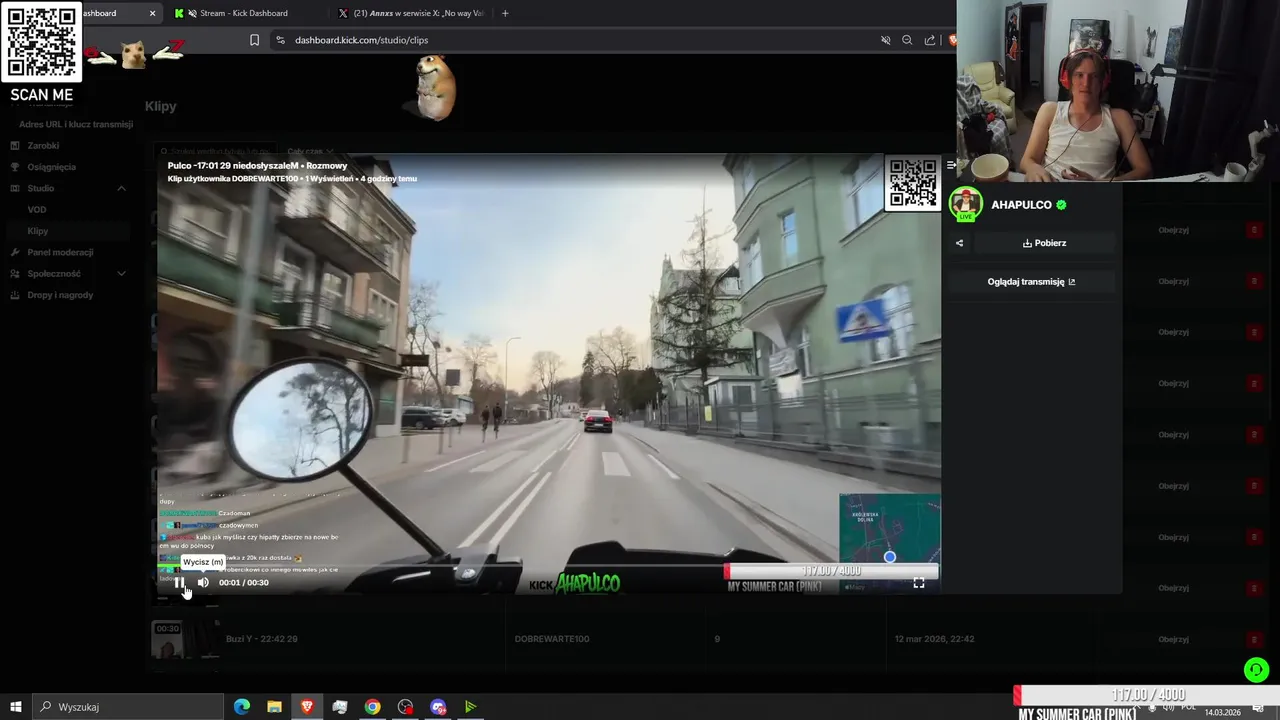Open the green support chat bubble
The width and height of the screenshot is (1280, 720).
(x=1256, y=670)
